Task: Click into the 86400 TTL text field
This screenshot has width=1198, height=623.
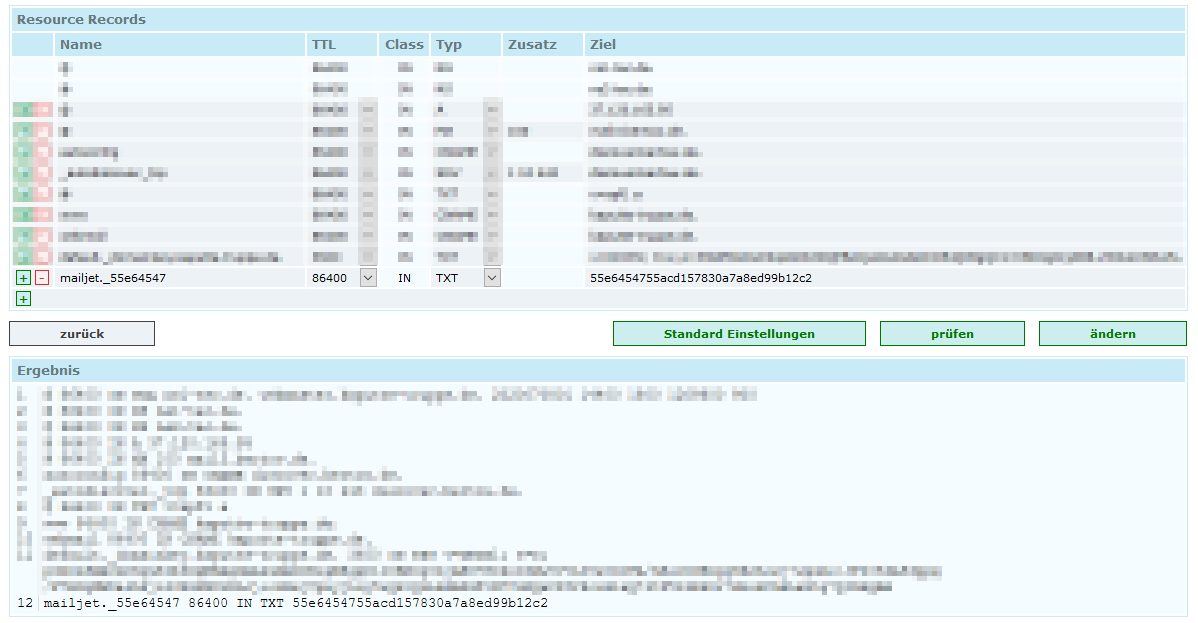Action: point(332,278)
